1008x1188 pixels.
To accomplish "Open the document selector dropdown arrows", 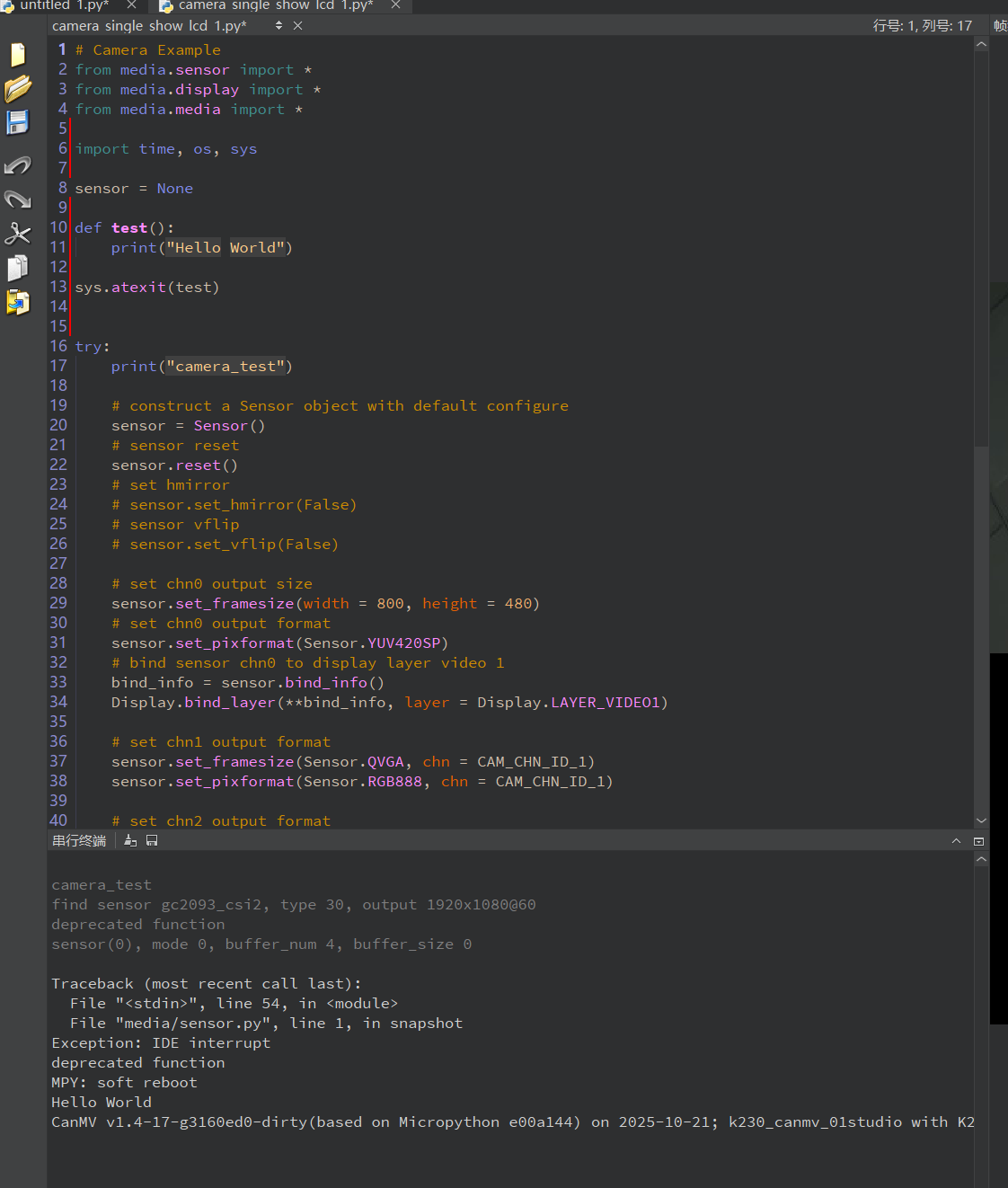I will coord(279,26).
